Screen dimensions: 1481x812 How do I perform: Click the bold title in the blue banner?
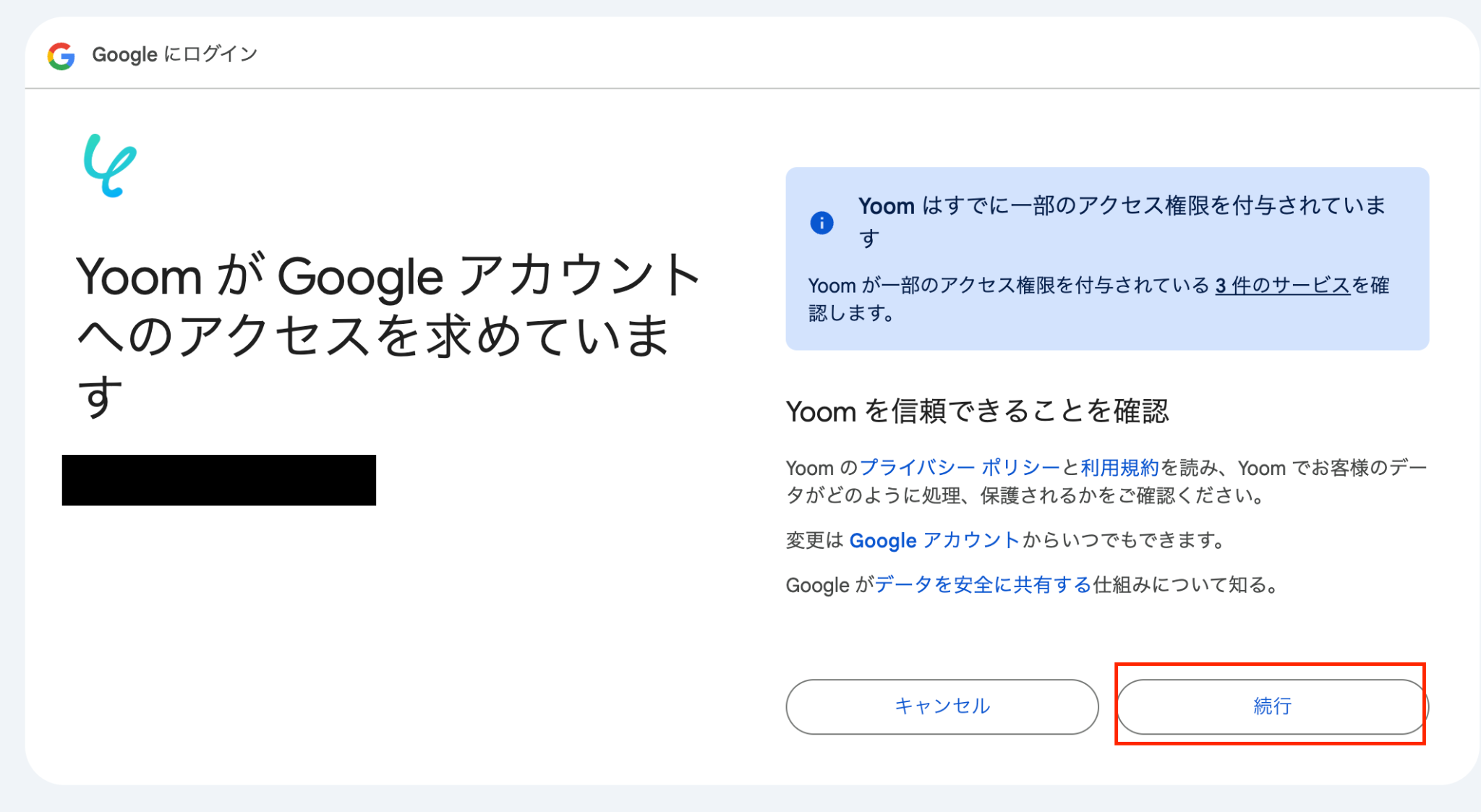pos(1121,207)
